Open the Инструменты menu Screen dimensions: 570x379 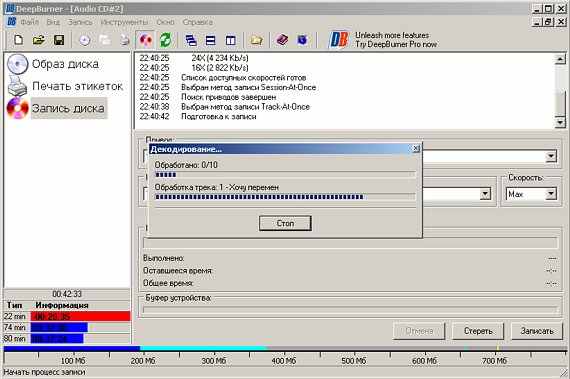(x=124, y=22)
